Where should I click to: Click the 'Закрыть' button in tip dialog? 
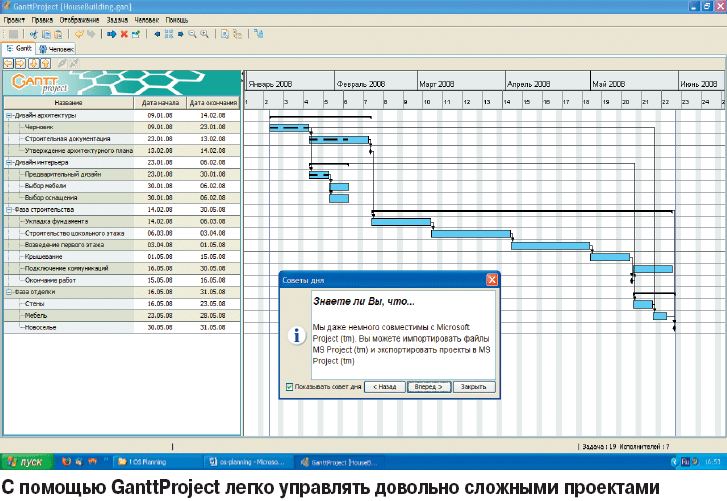coord(474,386)
